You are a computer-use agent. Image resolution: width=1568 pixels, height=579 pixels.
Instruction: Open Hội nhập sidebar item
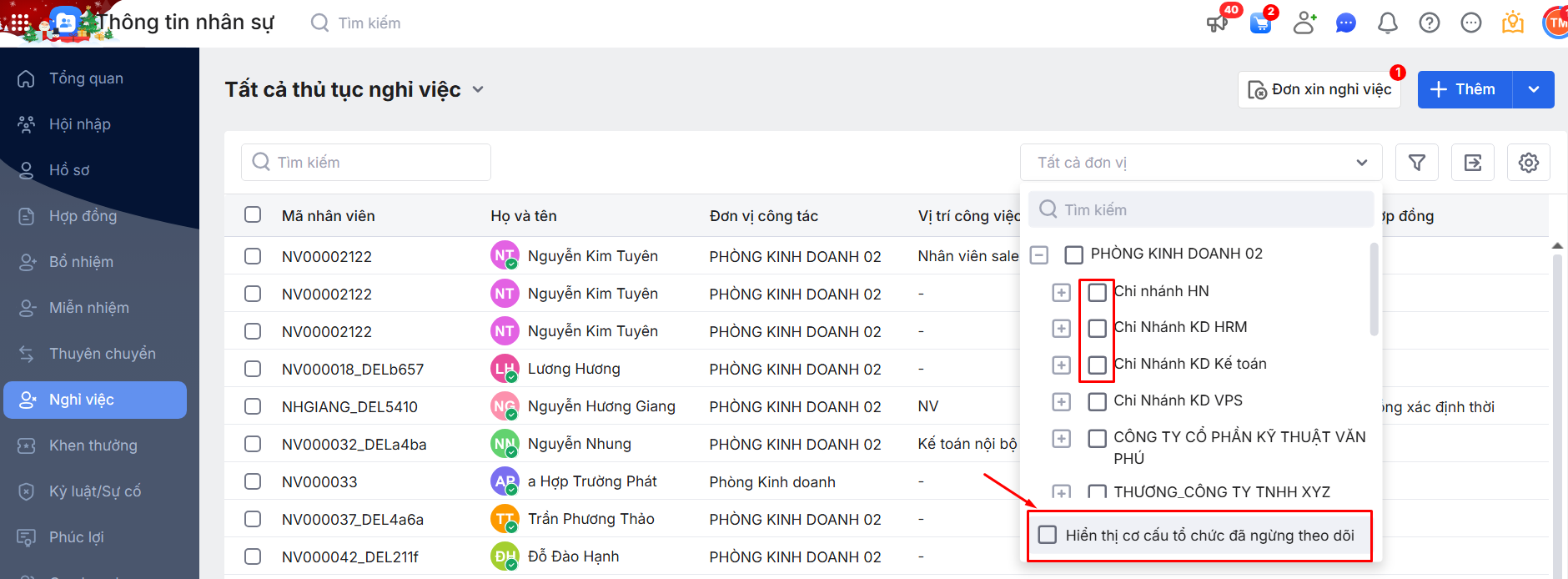95,124
